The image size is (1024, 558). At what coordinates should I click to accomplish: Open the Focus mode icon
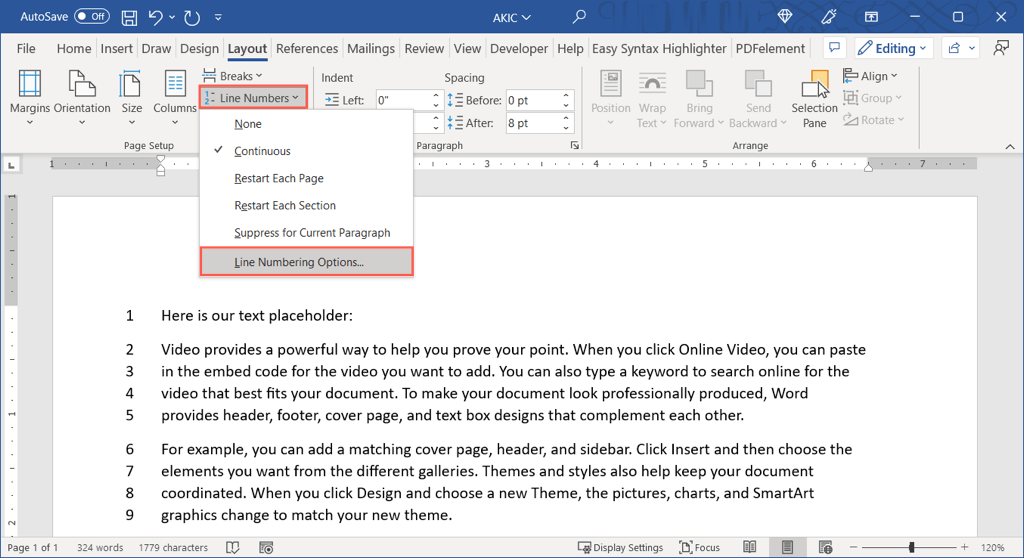click(x=701, y=547)
